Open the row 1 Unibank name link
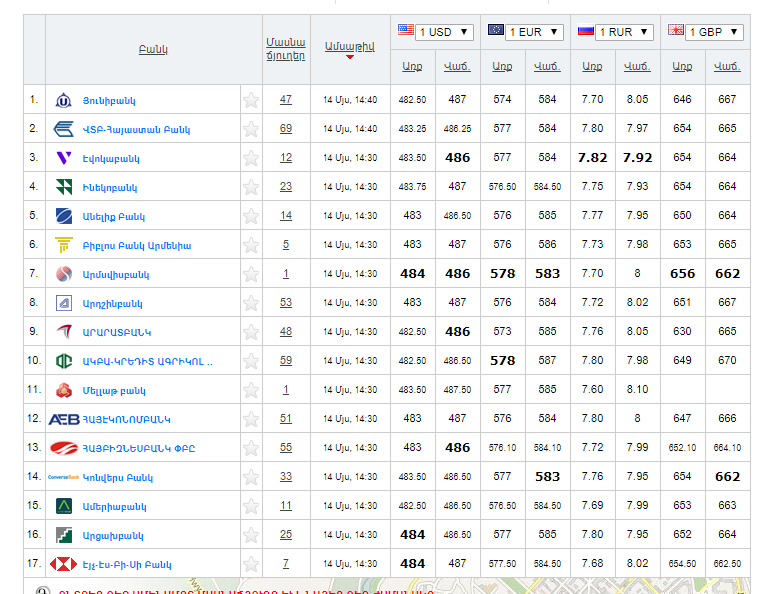761x594 pixels. pyautogui.click(x=109, y=101)
